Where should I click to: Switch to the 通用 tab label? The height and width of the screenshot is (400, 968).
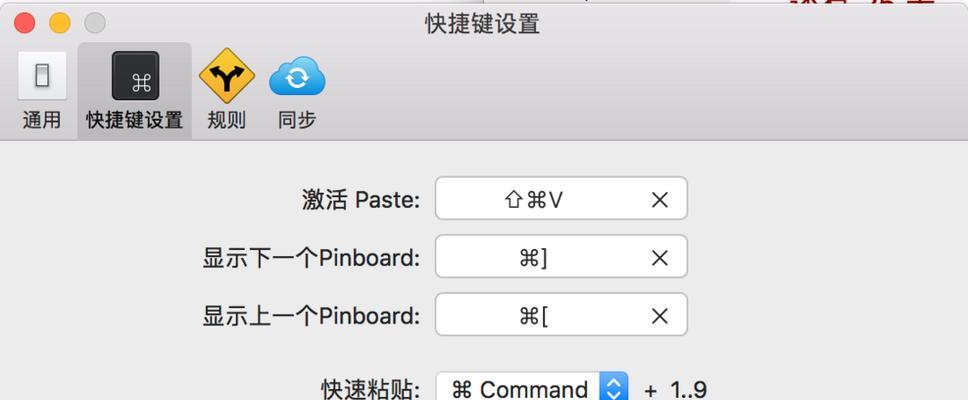[x=42, y=120]
